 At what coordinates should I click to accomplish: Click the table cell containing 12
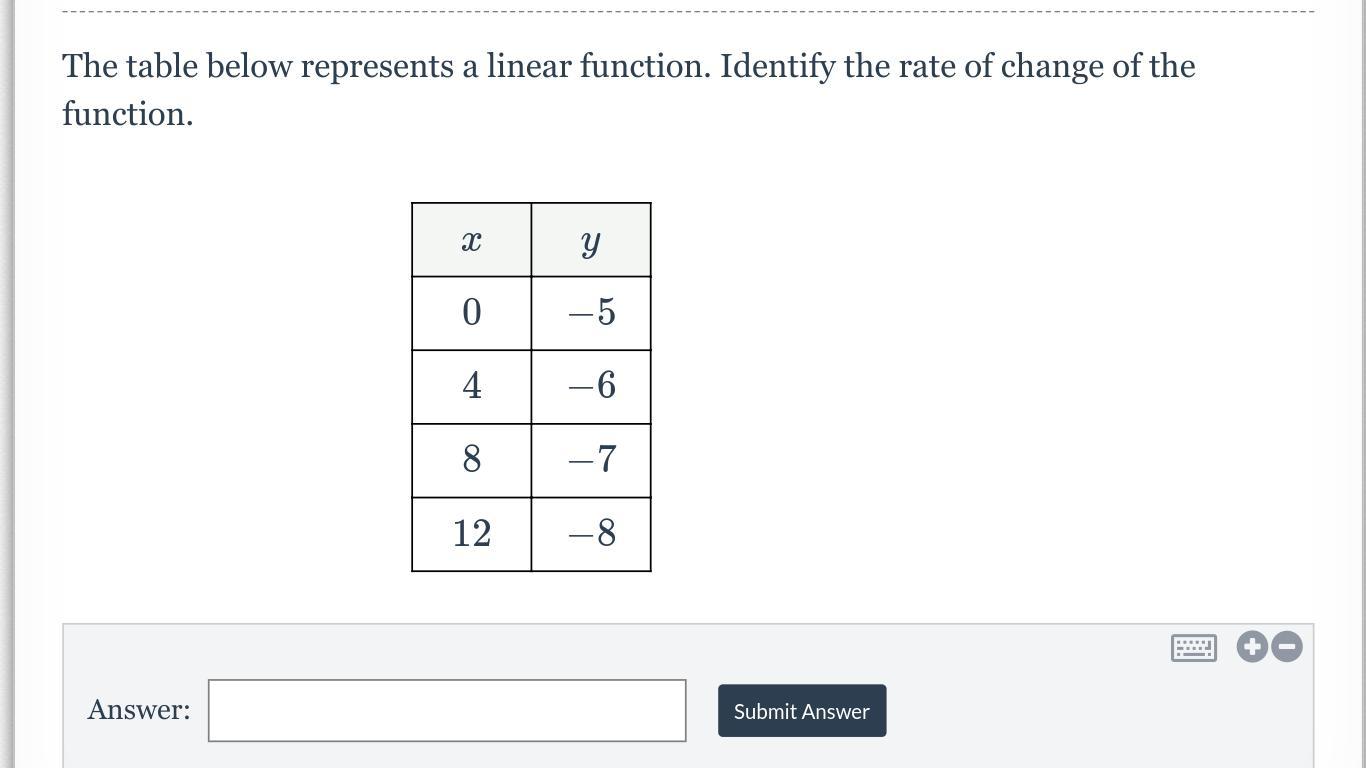471,534
